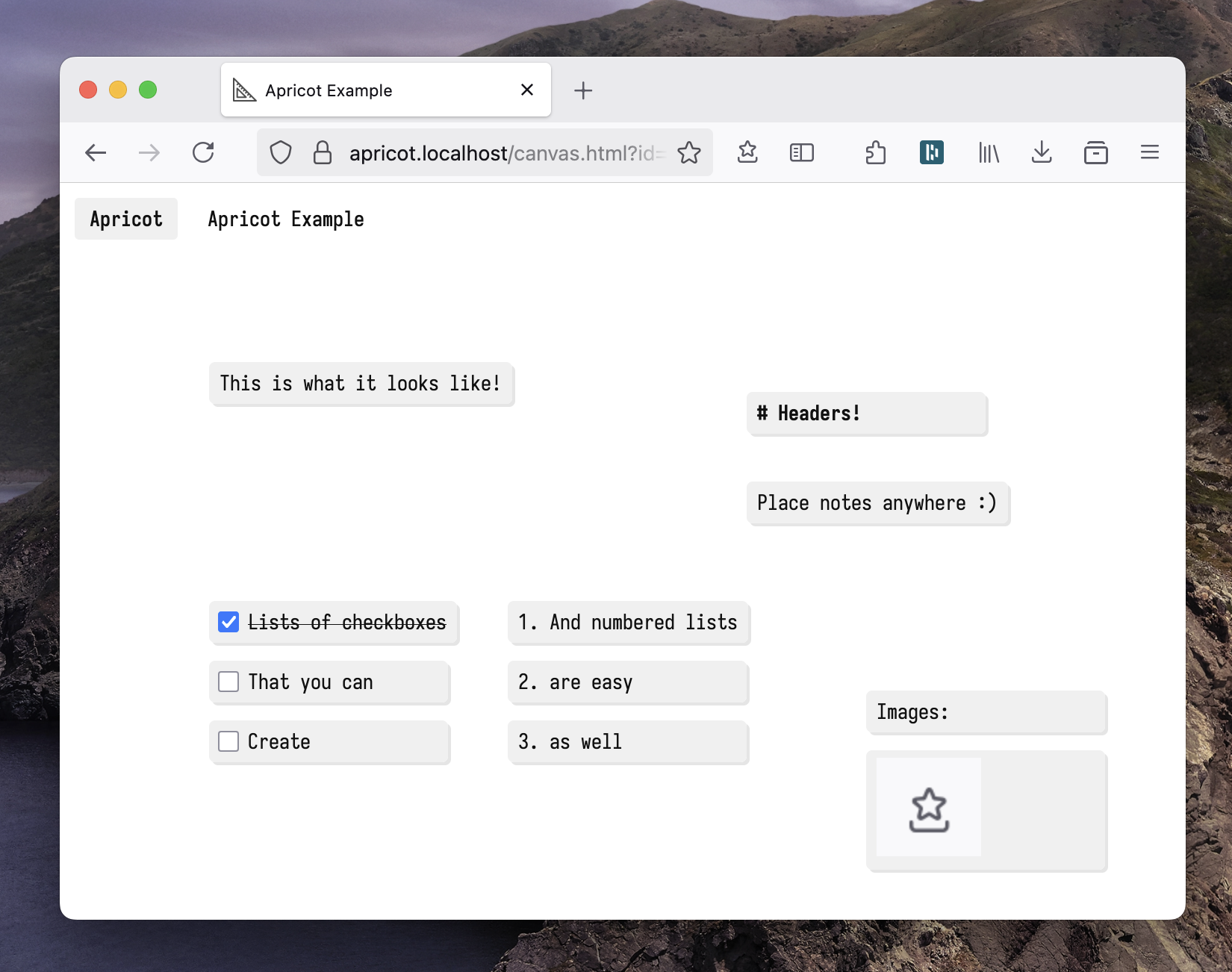Open a new tab with plus button

point(583,90)
